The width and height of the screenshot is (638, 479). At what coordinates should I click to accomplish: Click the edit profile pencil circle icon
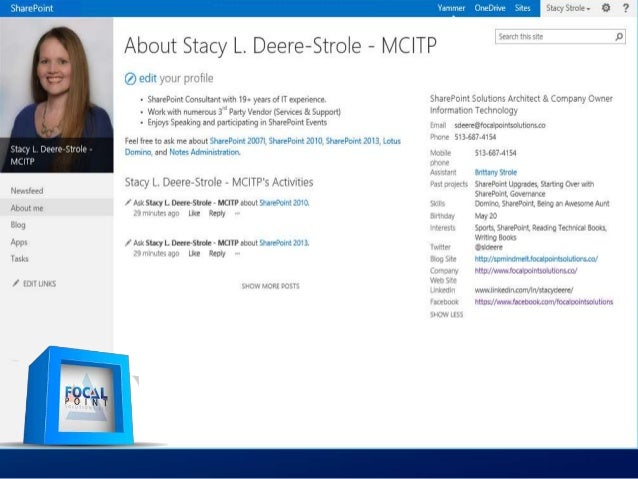click(130, 79)
